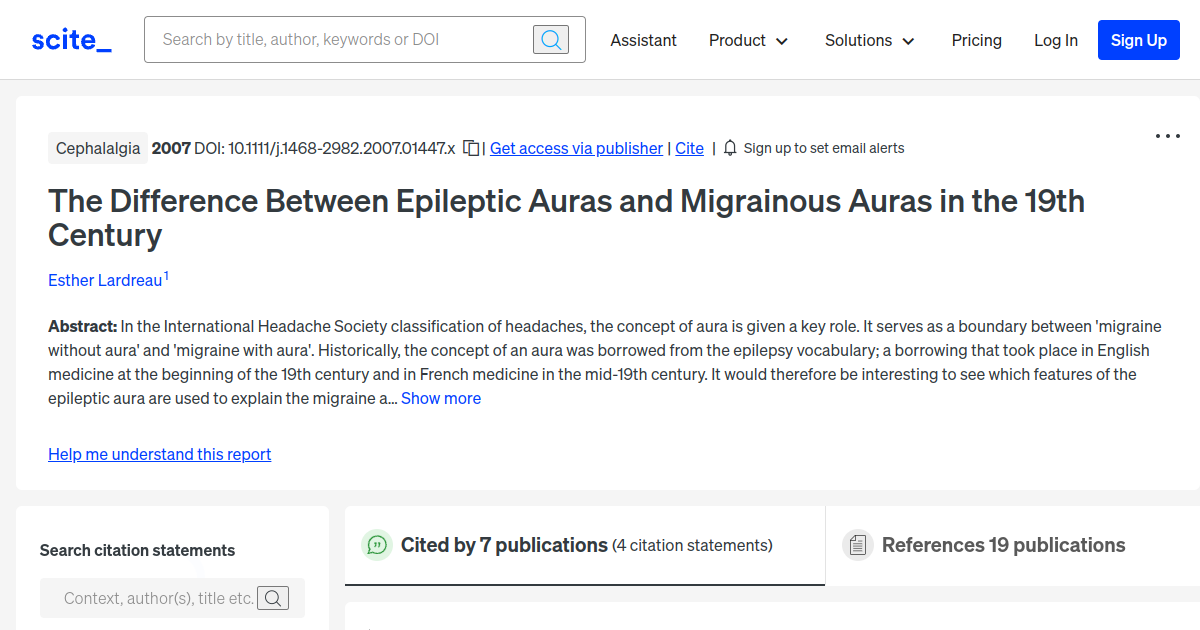Open the Pricing page
The height and width of the screenshot is (630, 1200).
pos(976,40)
